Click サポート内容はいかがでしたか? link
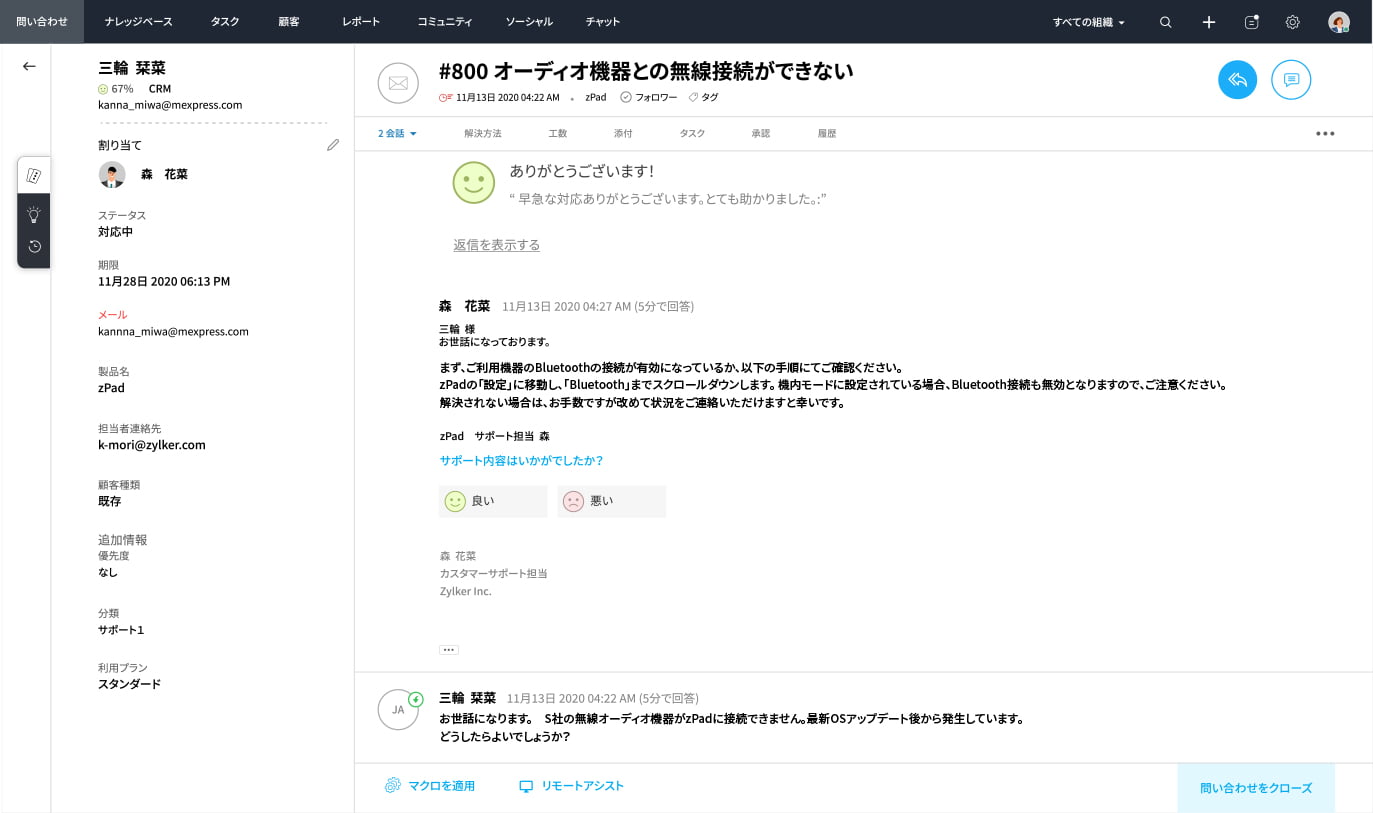The height and width of the screenshot is (813, 1373). [x=521, y=461]
